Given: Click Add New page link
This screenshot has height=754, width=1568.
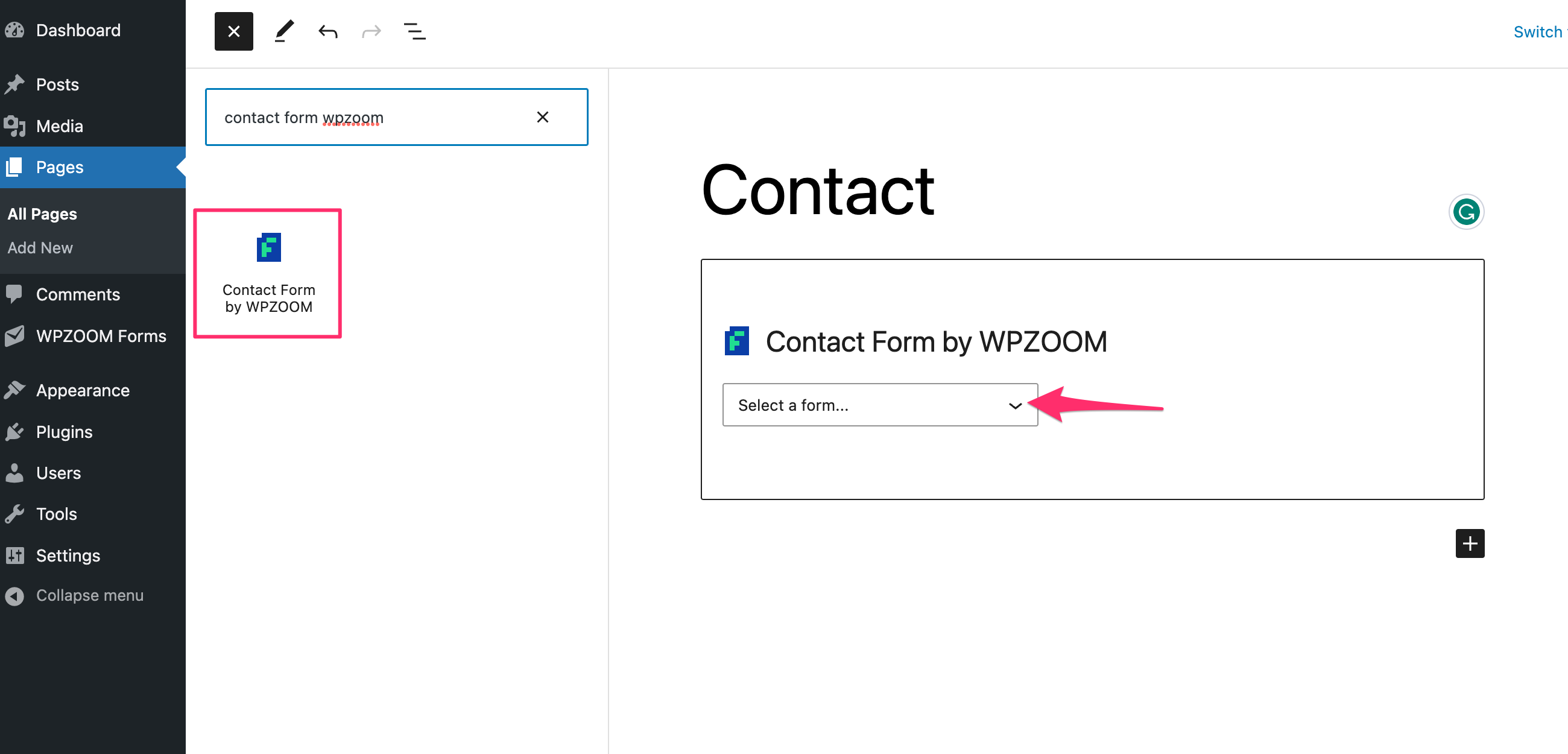Looking at the screenshot, I should pos(40,247).
